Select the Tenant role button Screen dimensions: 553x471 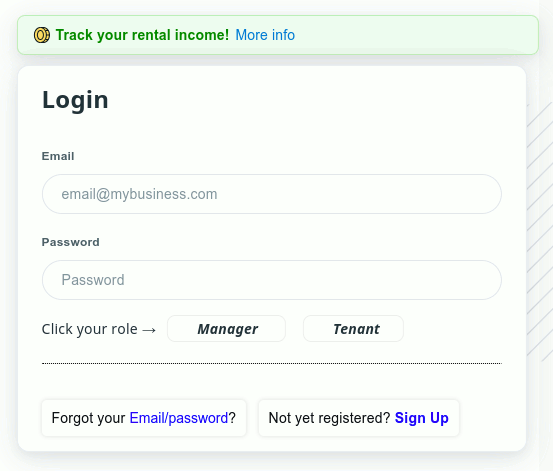click(353, 329)
